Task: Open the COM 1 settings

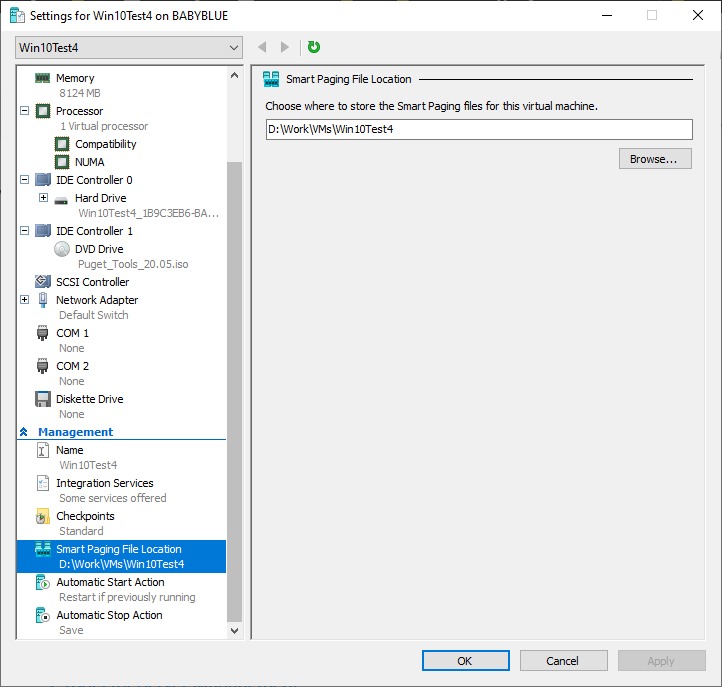Action: (x=72, y=333)
